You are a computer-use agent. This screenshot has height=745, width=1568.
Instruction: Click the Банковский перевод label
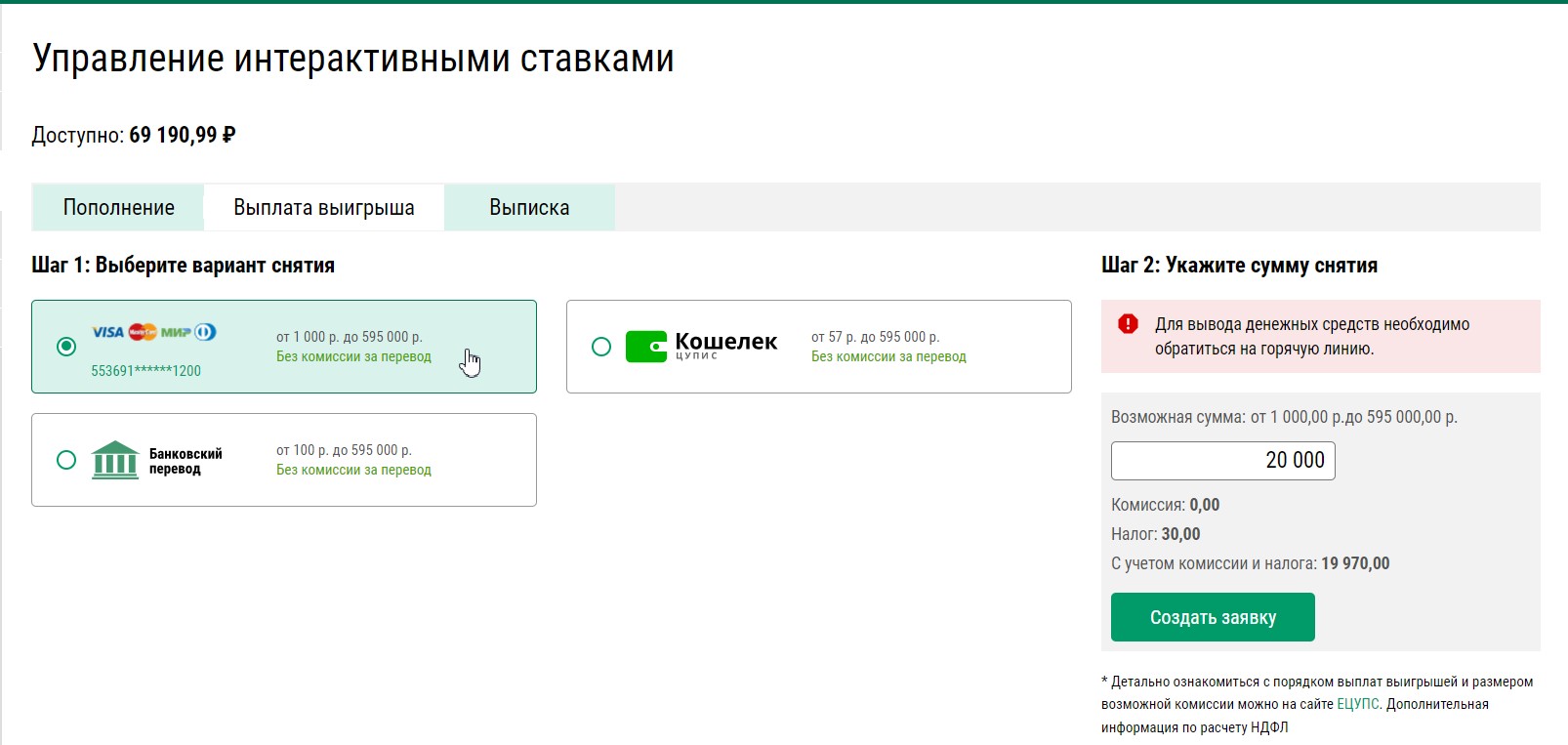(x=186, y=461)
